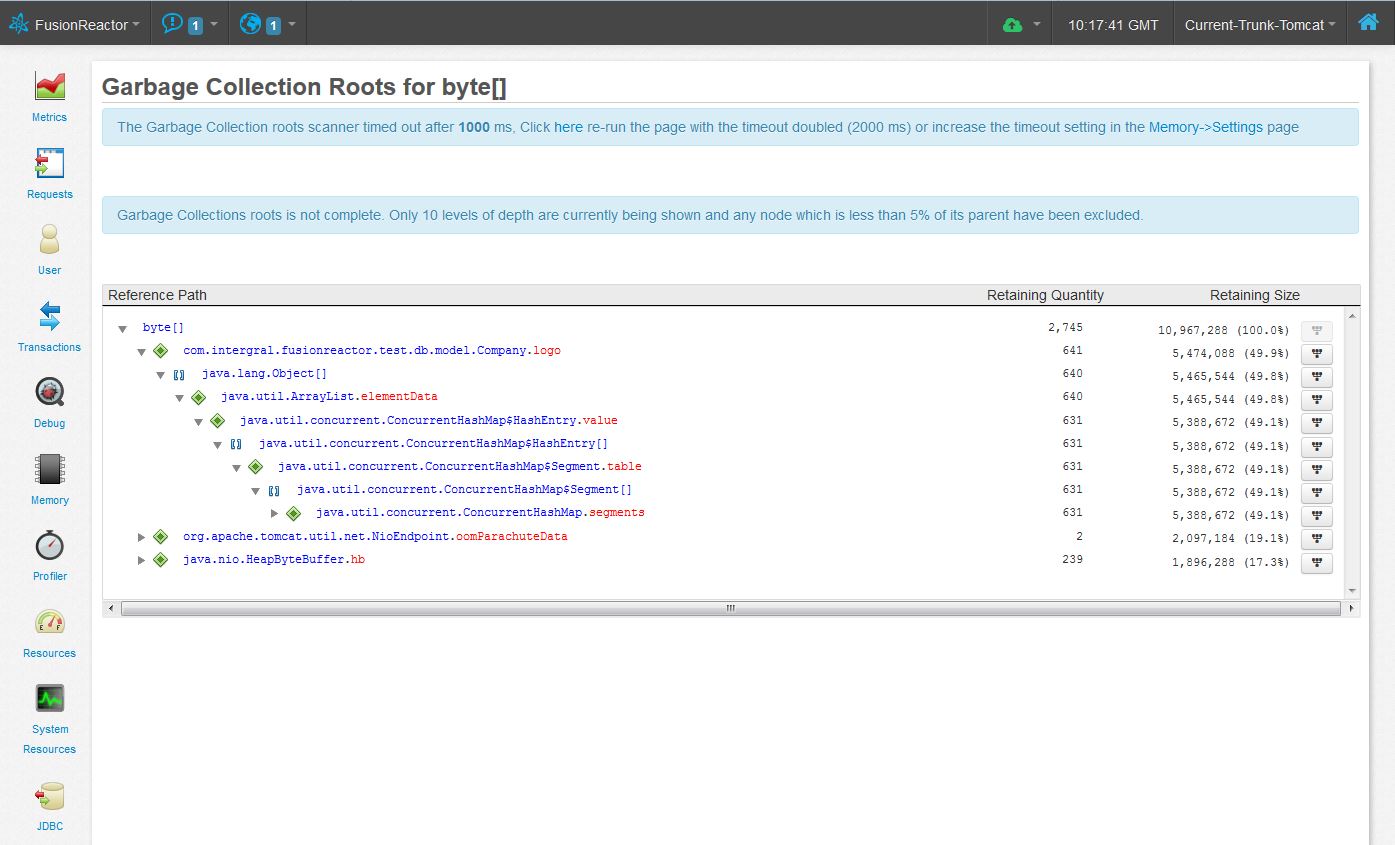Open the Profiler stopwatch icon

[x=49, y=545]
